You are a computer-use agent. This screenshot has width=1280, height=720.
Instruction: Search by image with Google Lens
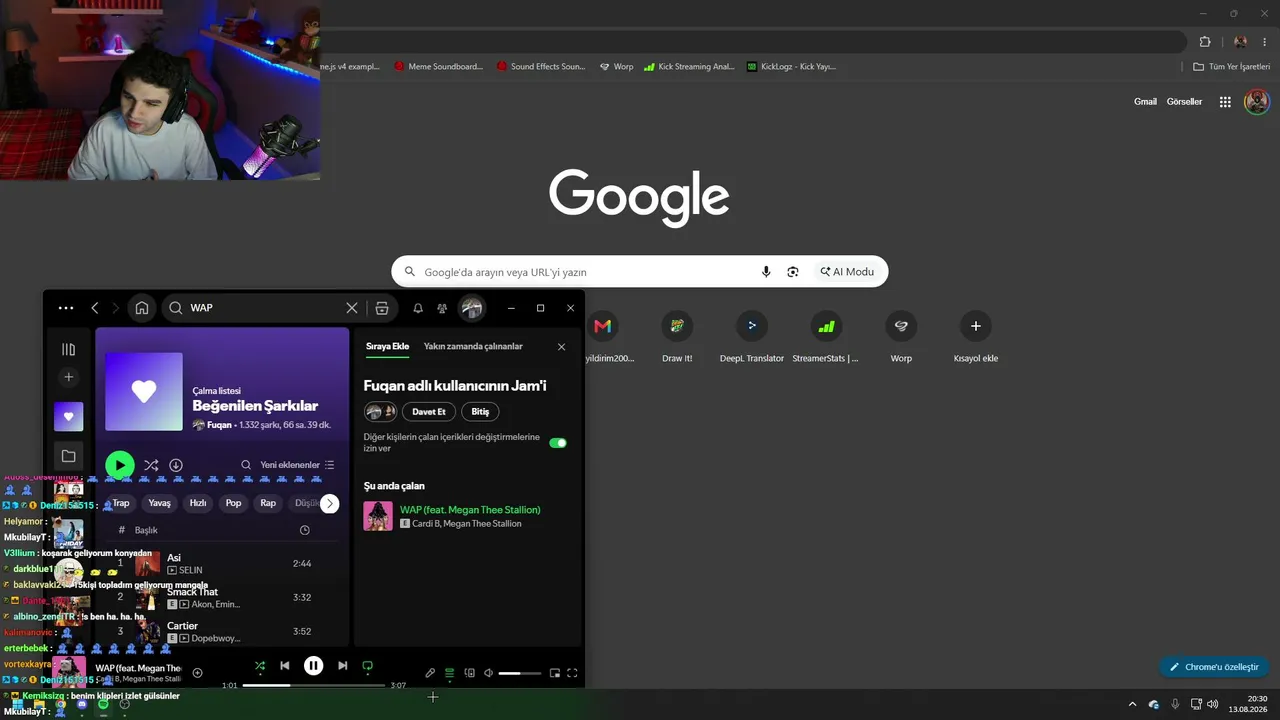tap(793, 272)
